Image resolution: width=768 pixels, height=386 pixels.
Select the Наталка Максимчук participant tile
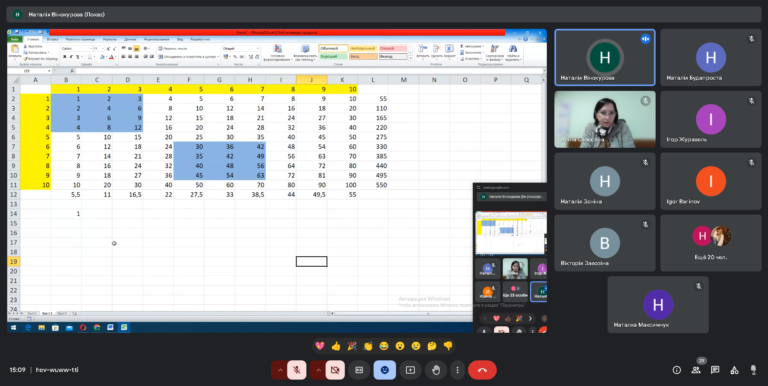(658, 304)
